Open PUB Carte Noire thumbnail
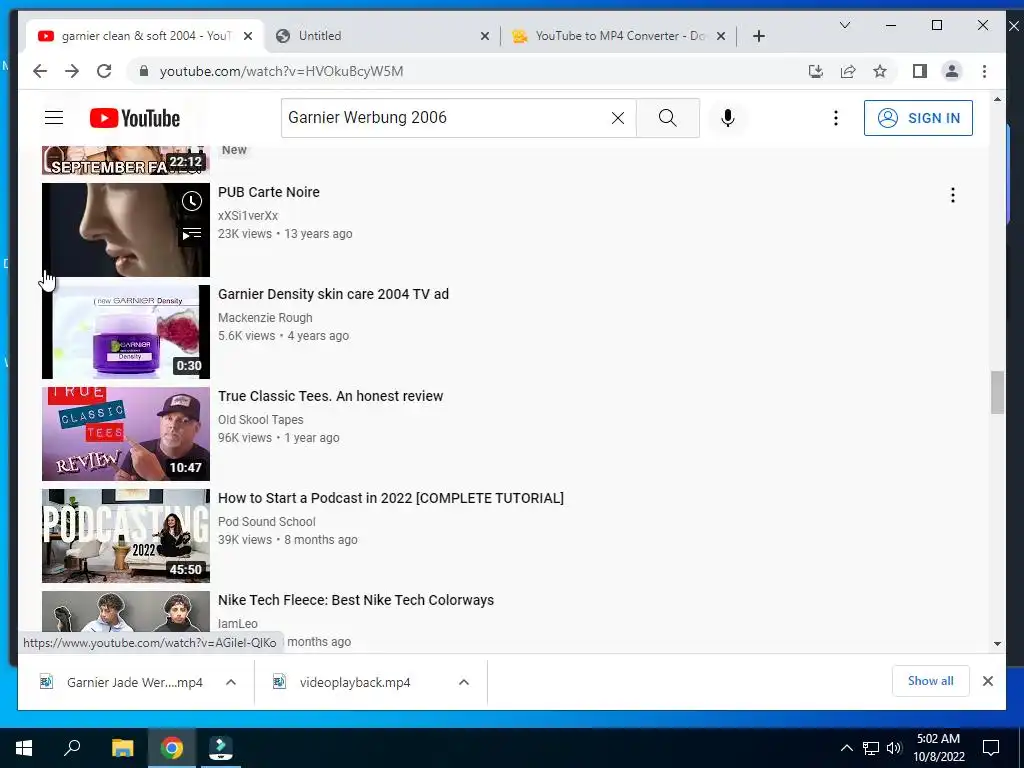 (125, 230)
